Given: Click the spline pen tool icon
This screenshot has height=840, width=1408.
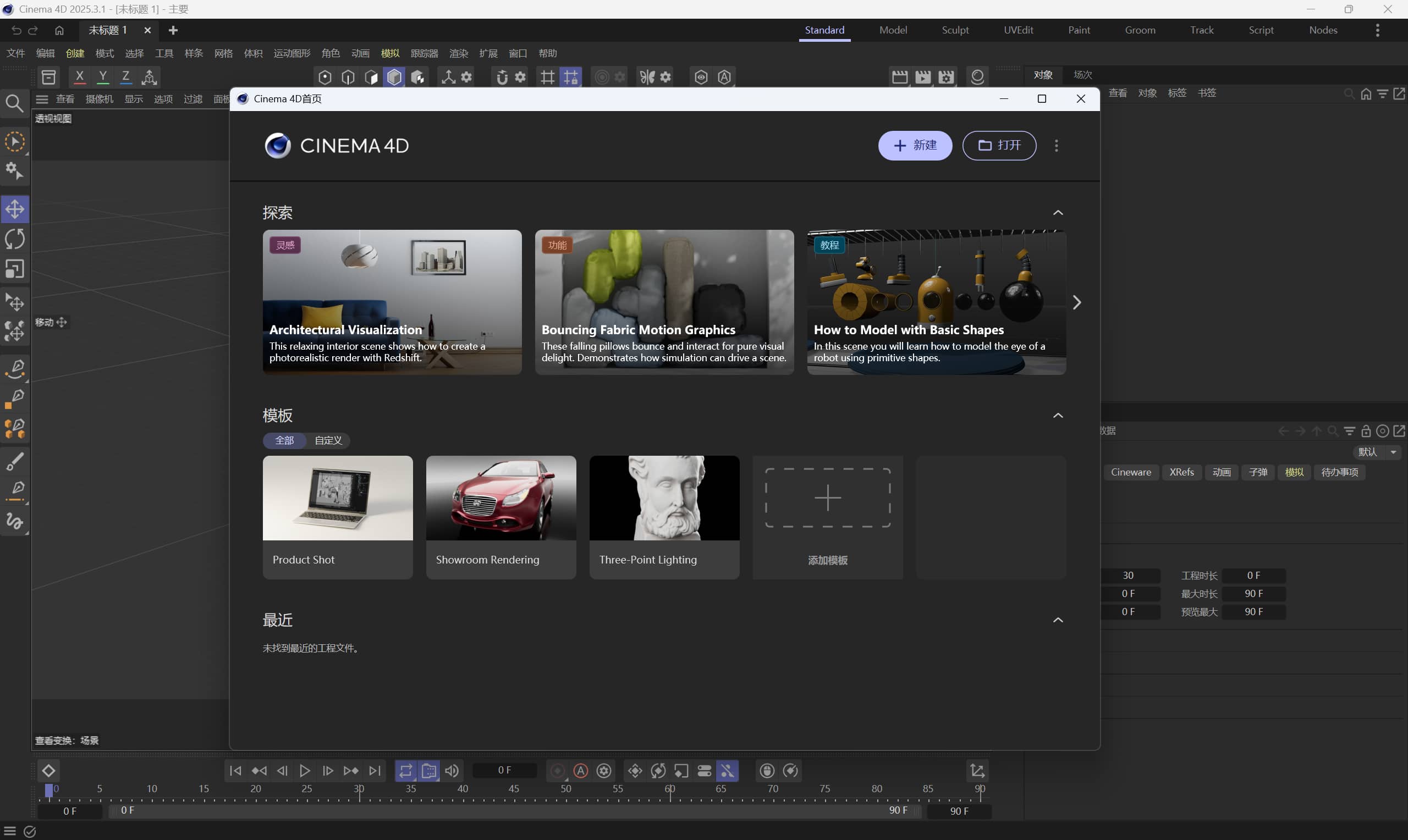Looking at the screenshot, I should 15,368.
